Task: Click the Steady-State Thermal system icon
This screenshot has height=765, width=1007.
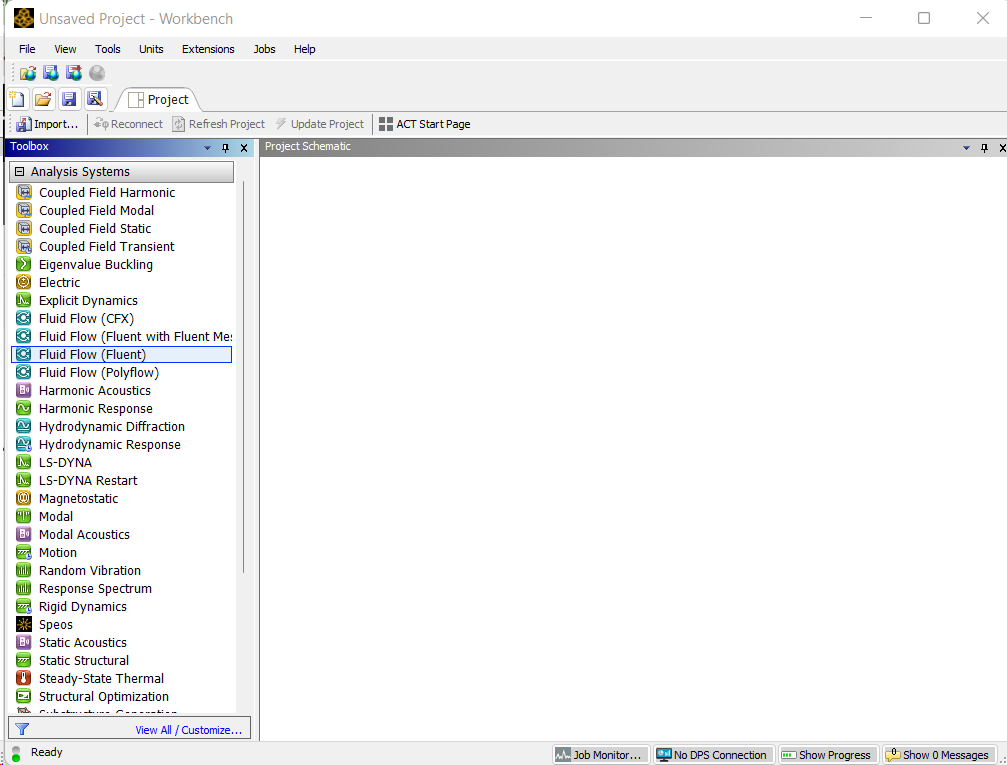Action: pyautogui.click(x=24, y=679)
